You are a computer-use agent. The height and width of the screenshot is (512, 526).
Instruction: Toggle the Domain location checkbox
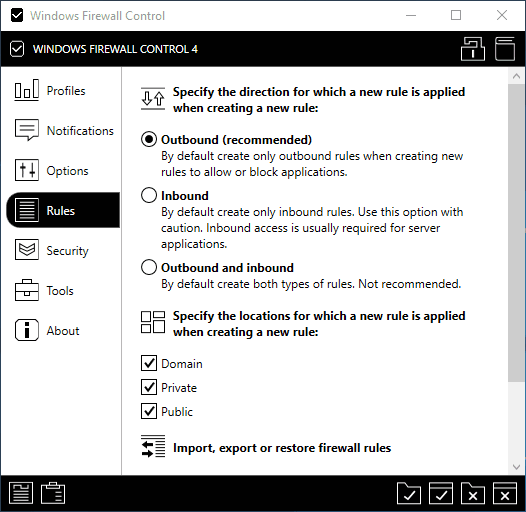click(x=149, y=363)
